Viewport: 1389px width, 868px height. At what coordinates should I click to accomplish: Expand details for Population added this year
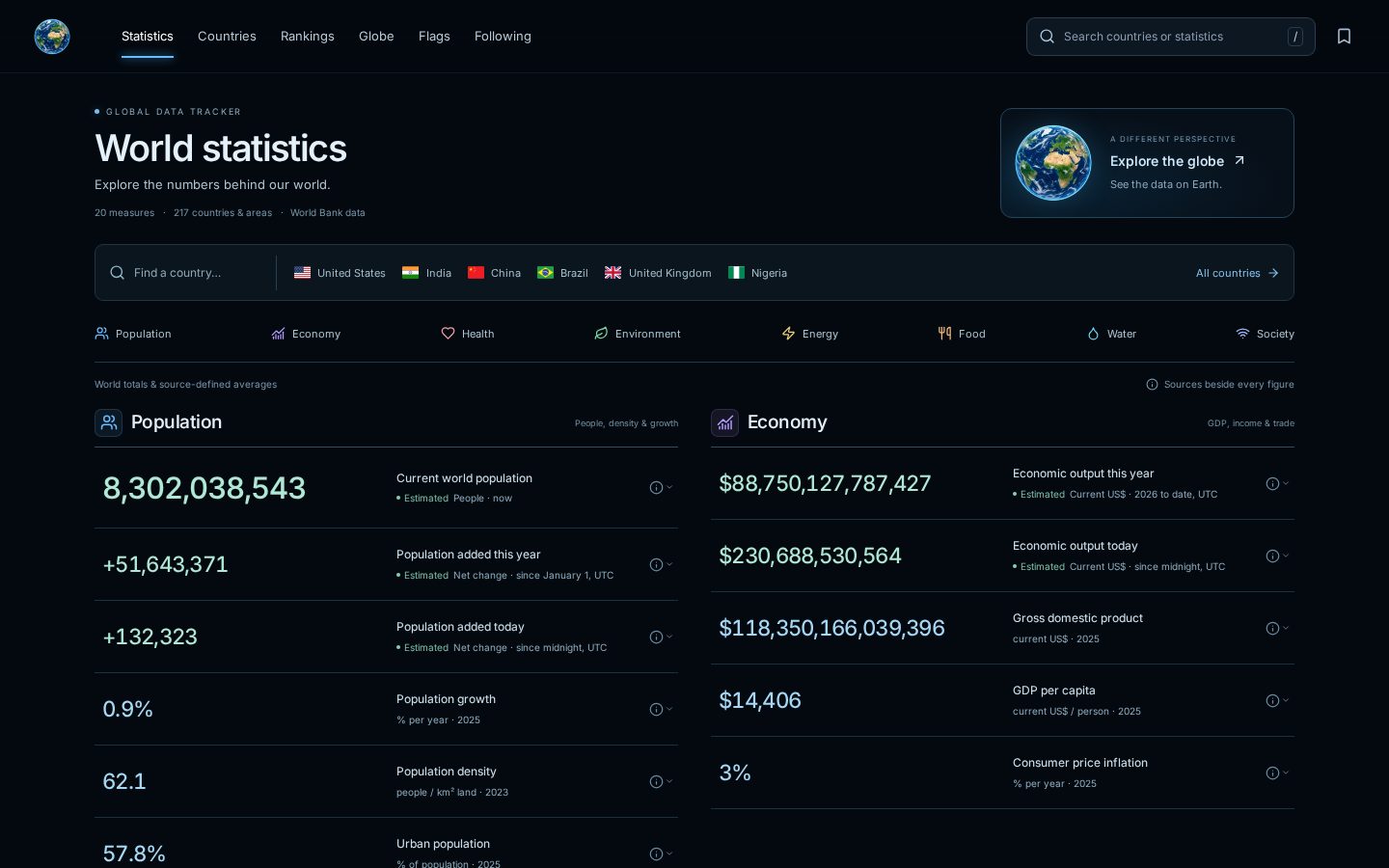(661, 565)
